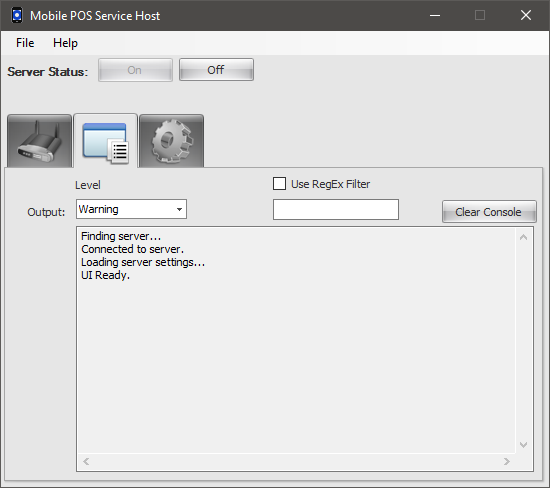Open the gear settings tab
The width and height of the screenshot is (550, 488).
172,141
